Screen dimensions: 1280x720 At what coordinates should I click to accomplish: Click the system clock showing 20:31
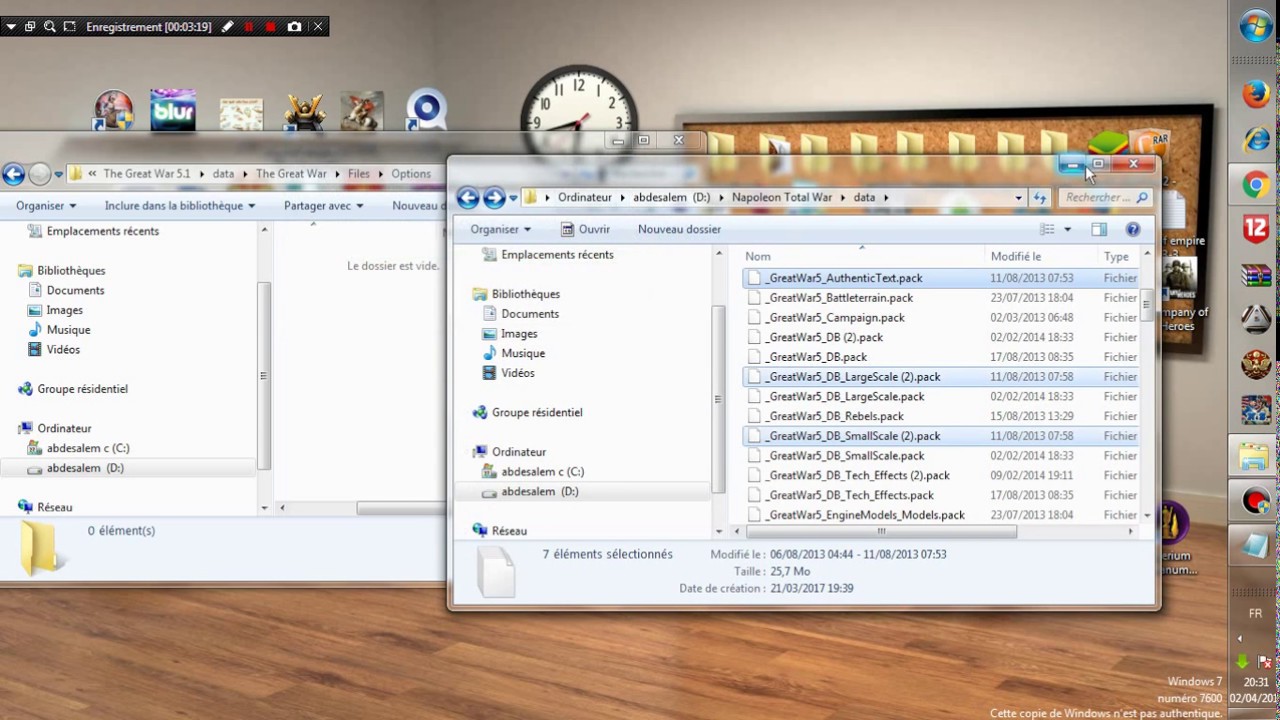point(1257,683)
